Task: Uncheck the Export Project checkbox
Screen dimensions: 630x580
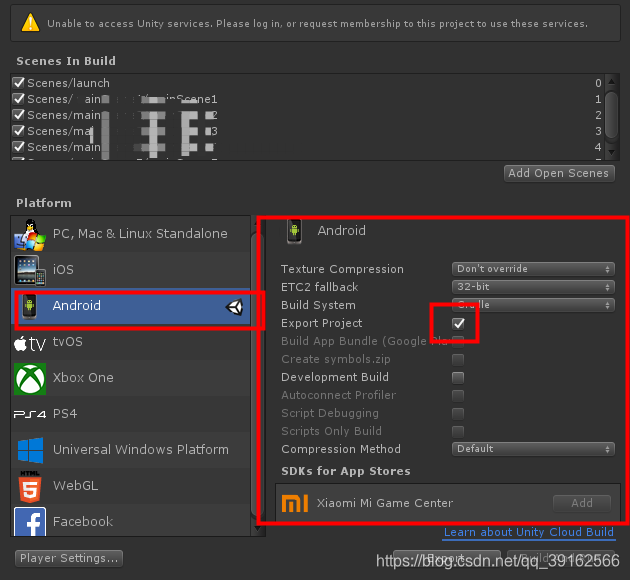Action: [x=458, y=323]
